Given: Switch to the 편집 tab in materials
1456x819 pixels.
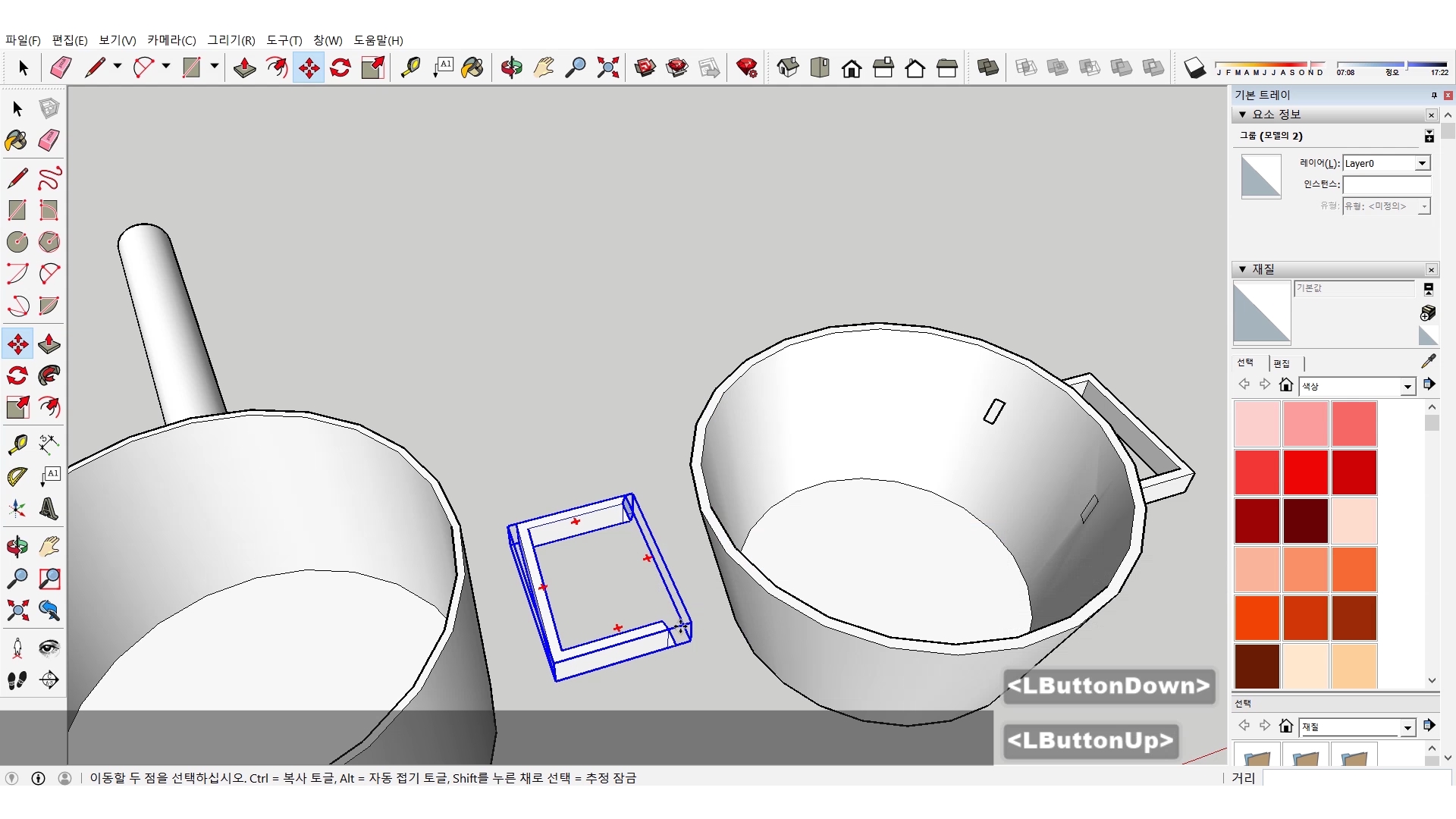Looking at the screenshot, I should (1282, 363).
